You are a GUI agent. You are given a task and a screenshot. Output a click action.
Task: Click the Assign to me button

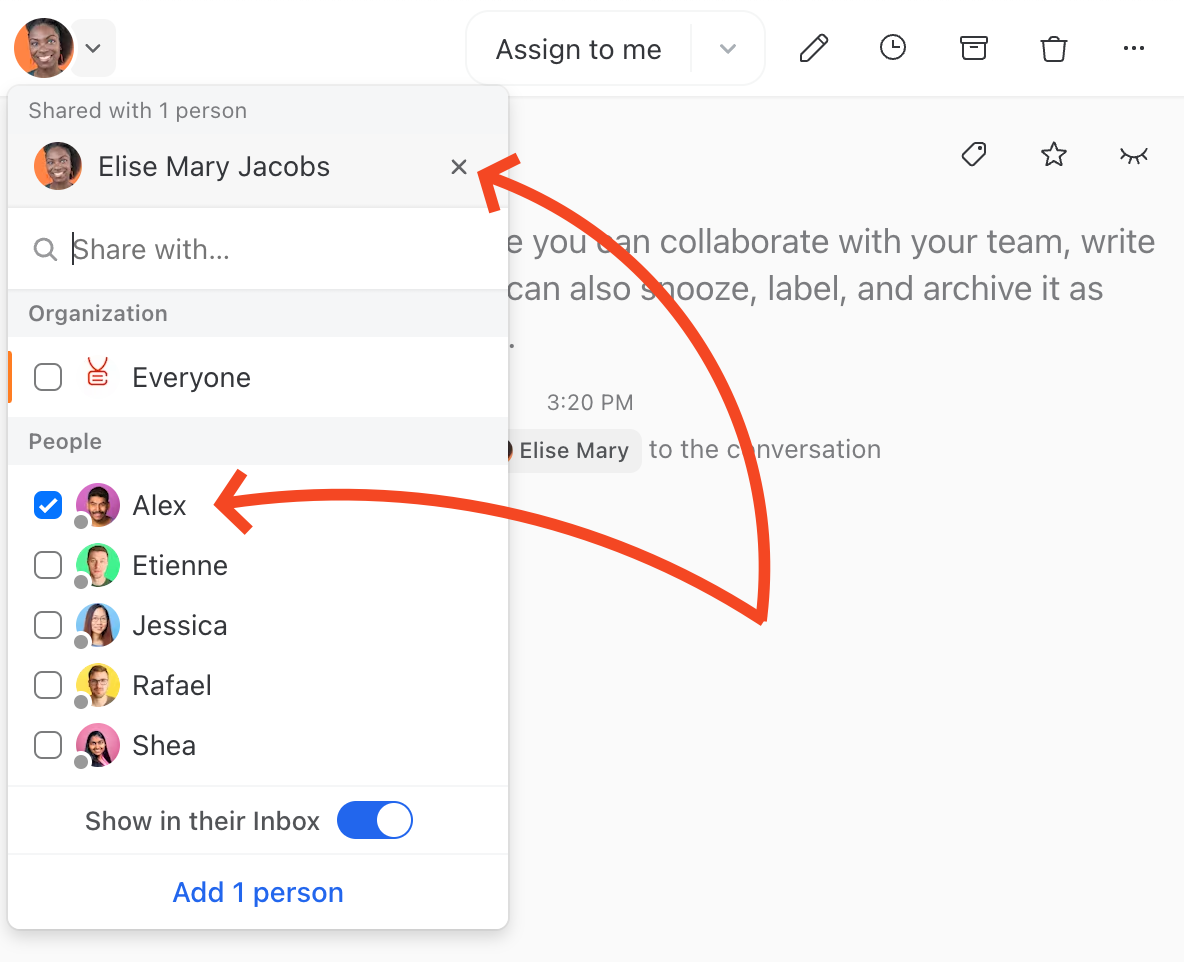tap(578, 47)
